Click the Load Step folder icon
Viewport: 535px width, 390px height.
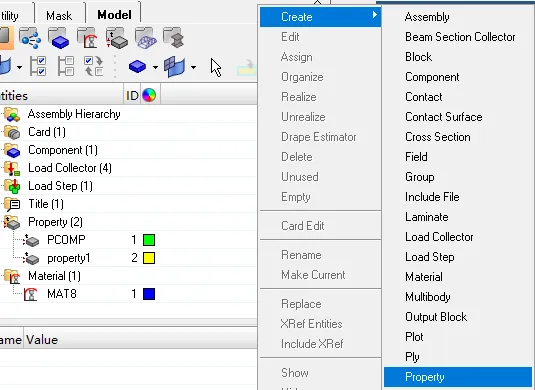[12, 186]
